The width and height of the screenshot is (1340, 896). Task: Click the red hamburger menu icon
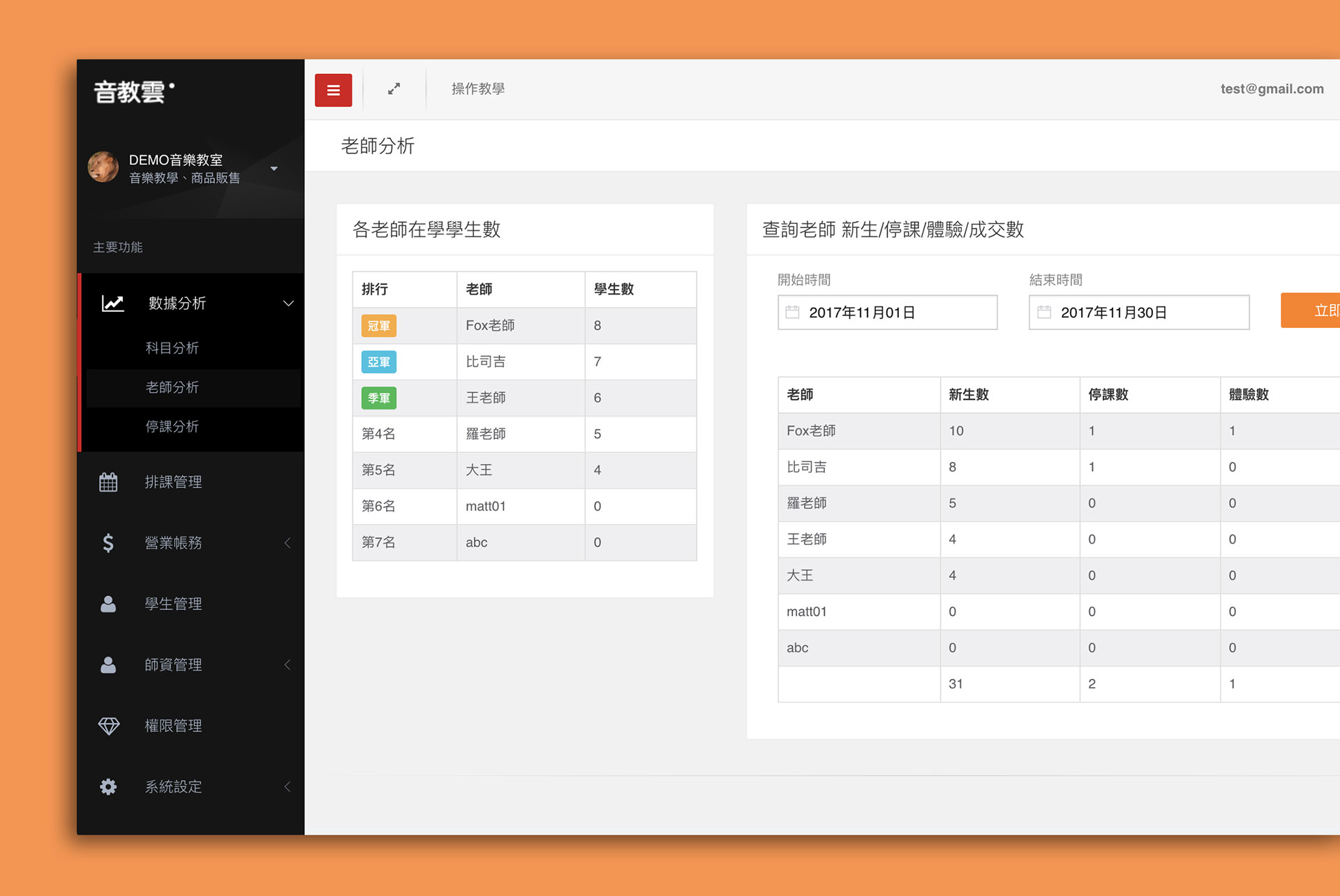pyautogui.click(x=333, y=90)
